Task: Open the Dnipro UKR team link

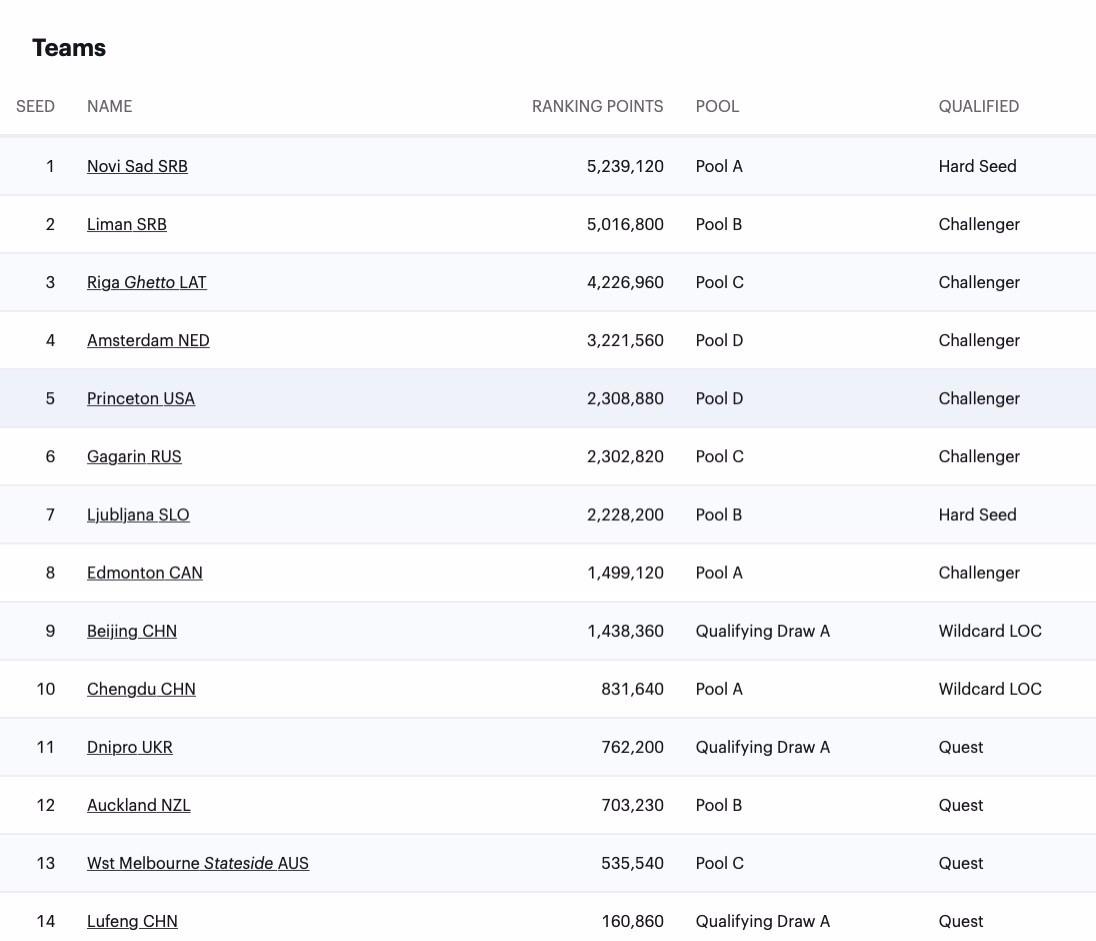Action: click(129, 747)
